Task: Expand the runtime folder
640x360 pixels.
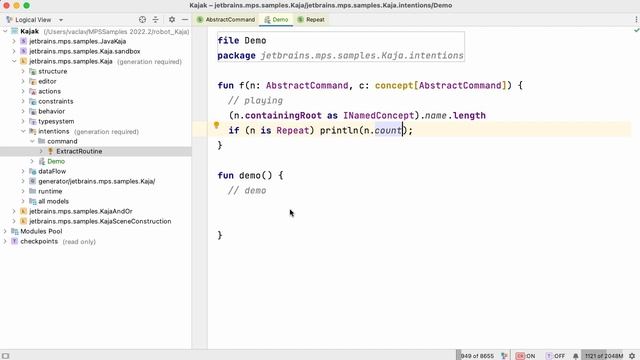Action: point(23,191)
